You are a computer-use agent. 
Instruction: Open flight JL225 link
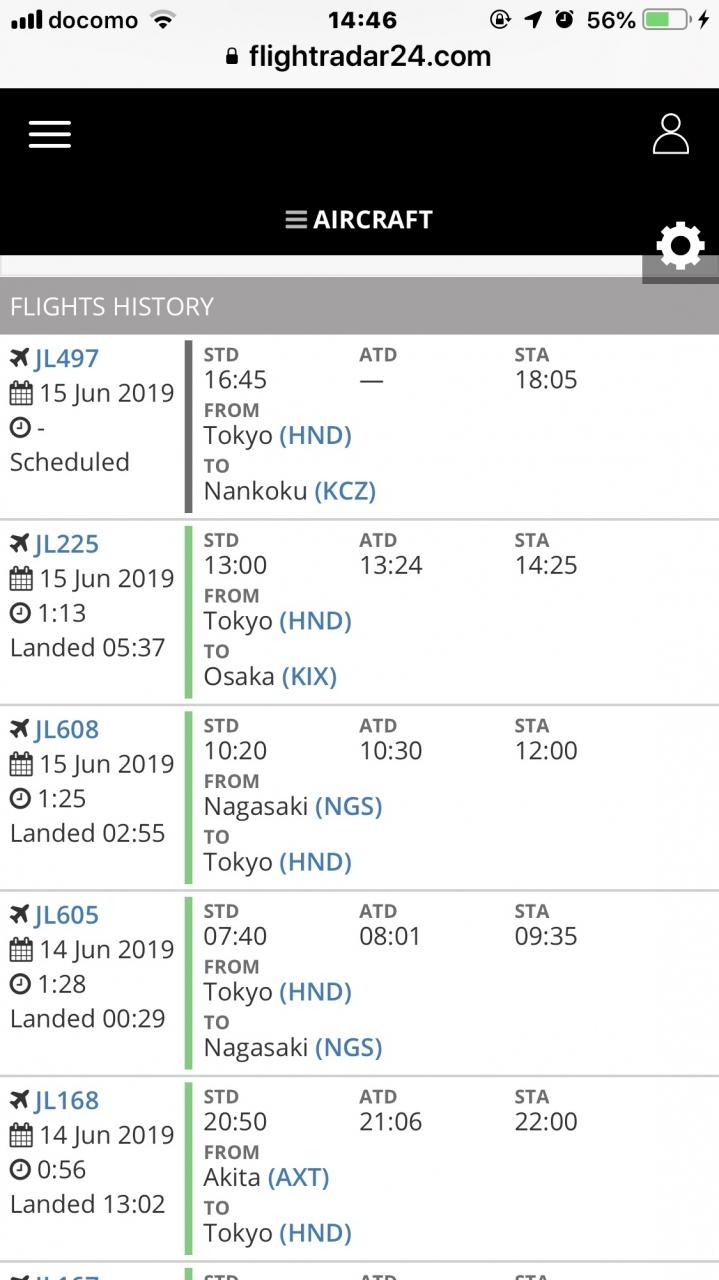point(67,544)
